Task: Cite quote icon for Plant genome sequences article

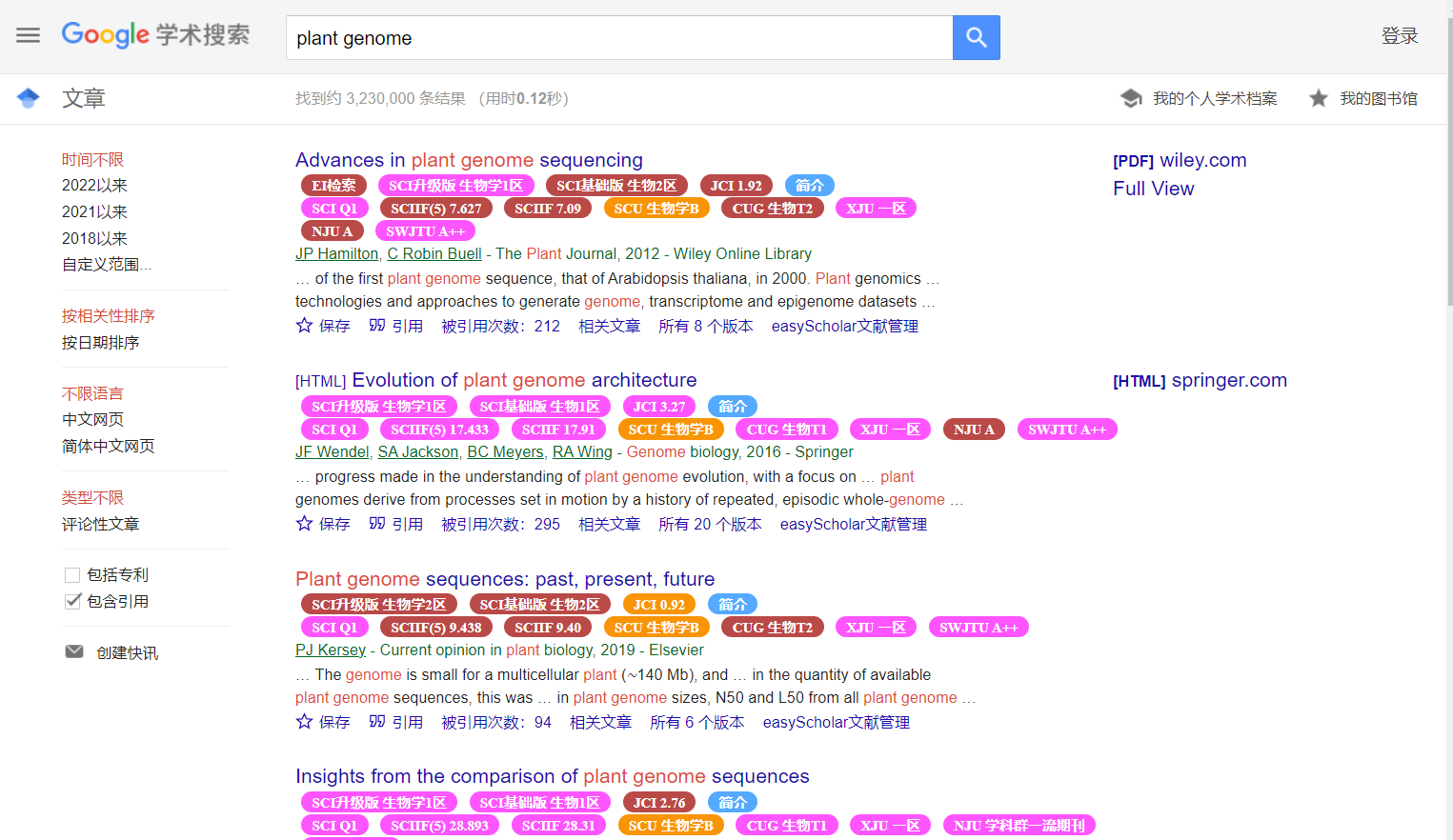Action: pyautogui.click(x=377, y=721)
